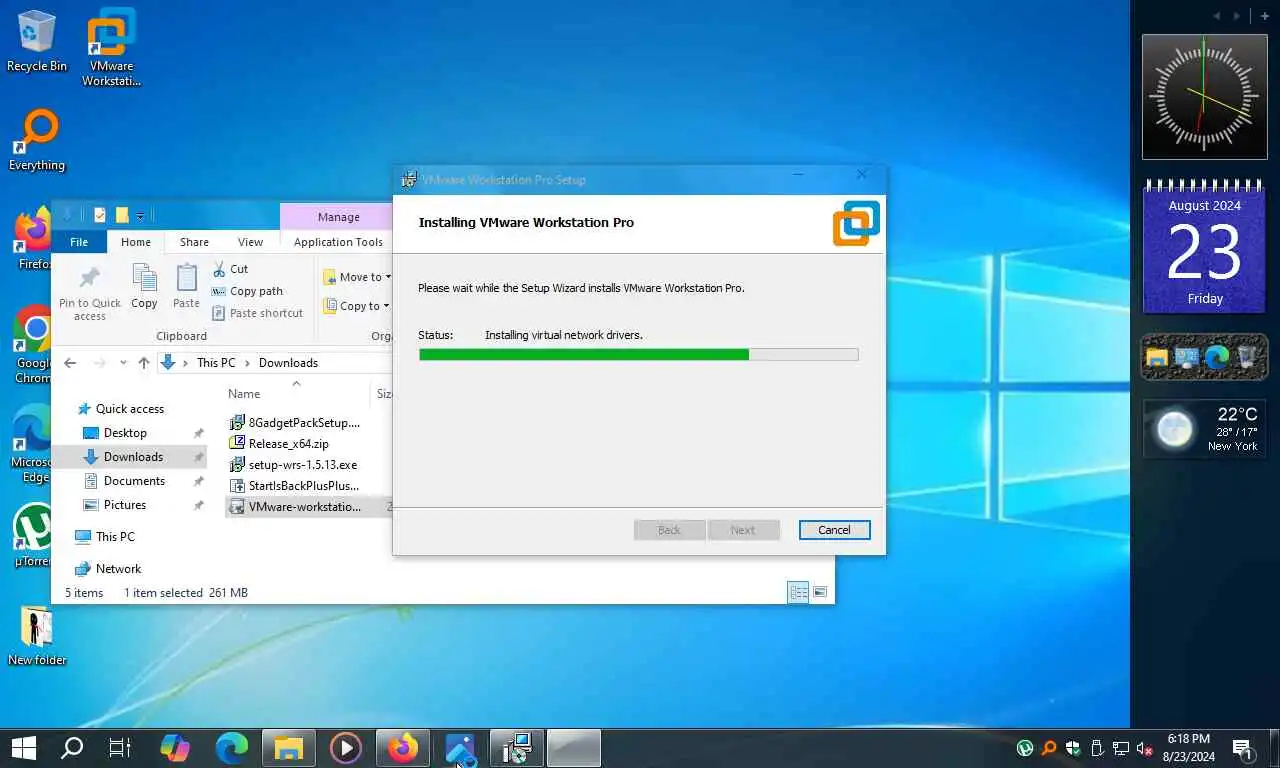This screenshot has width=1280, height=768.
Task: Open the media player taskbar icon
Action: (346, 747)
